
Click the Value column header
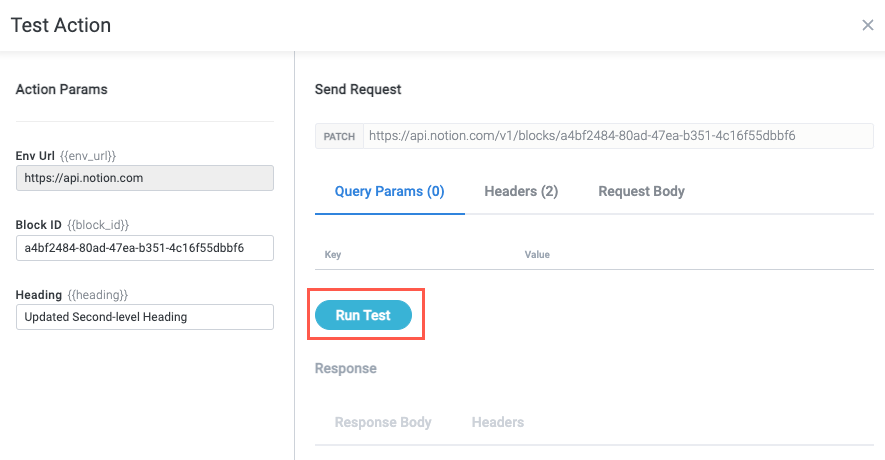[x=537, y=255]
